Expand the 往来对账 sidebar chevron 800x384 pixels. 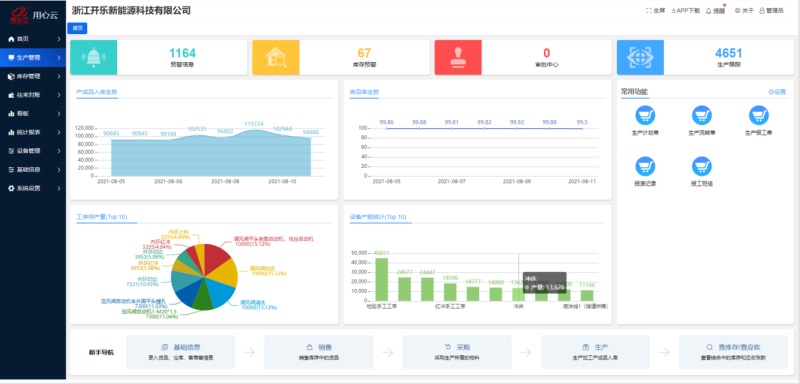click(x=59, y=95)
